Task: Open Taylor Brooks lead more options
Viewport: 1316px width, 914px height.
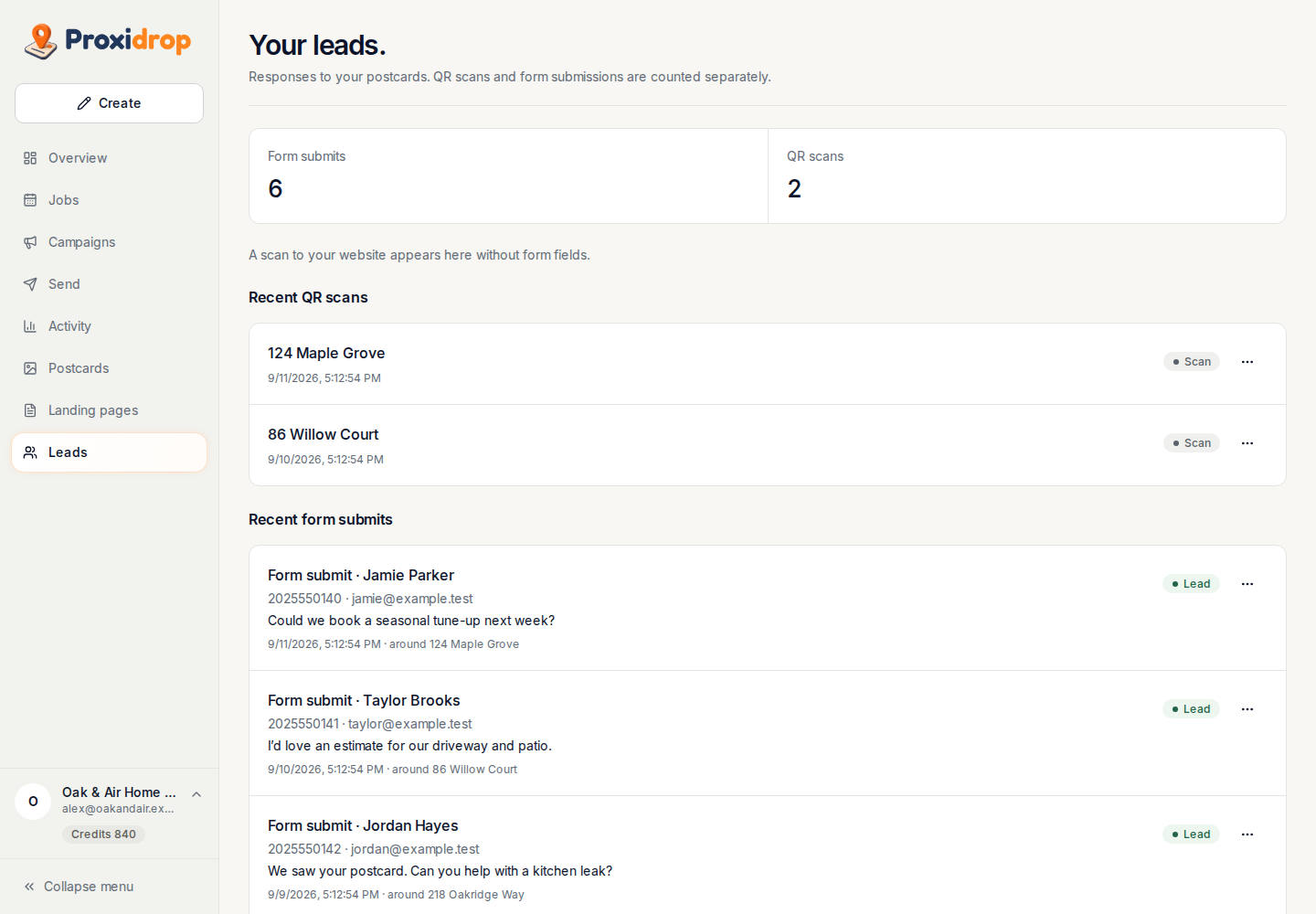Action: click(1247, 709)
